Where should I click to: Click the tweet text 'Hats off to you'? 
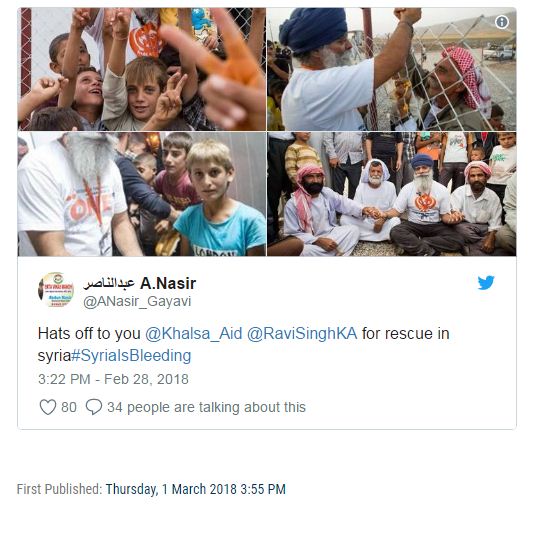(89, 333)
